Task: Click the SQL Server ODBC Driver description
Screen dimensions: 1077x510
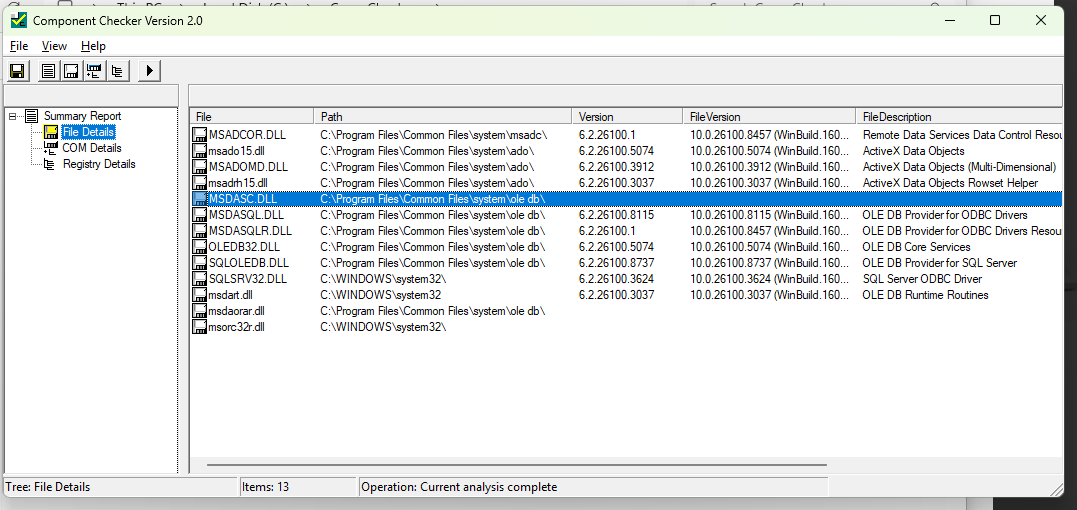Action: click(x=922, y=279)
